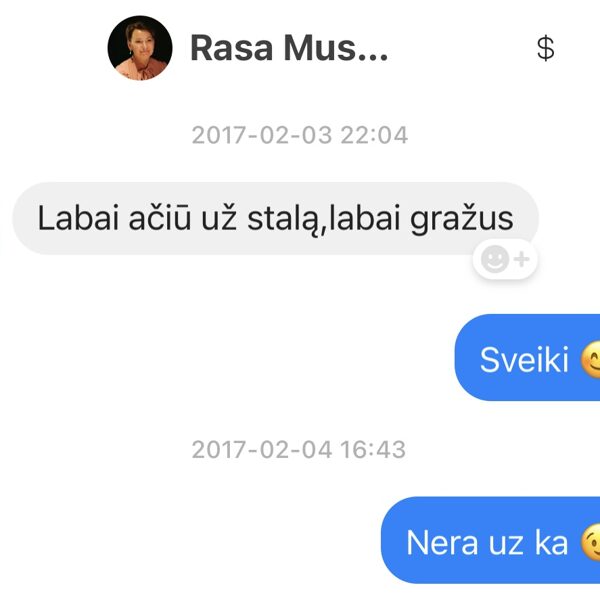Click the Sveiki text
Image resolution: width=600 pixels, height=600 pixels.
[524, 359]
